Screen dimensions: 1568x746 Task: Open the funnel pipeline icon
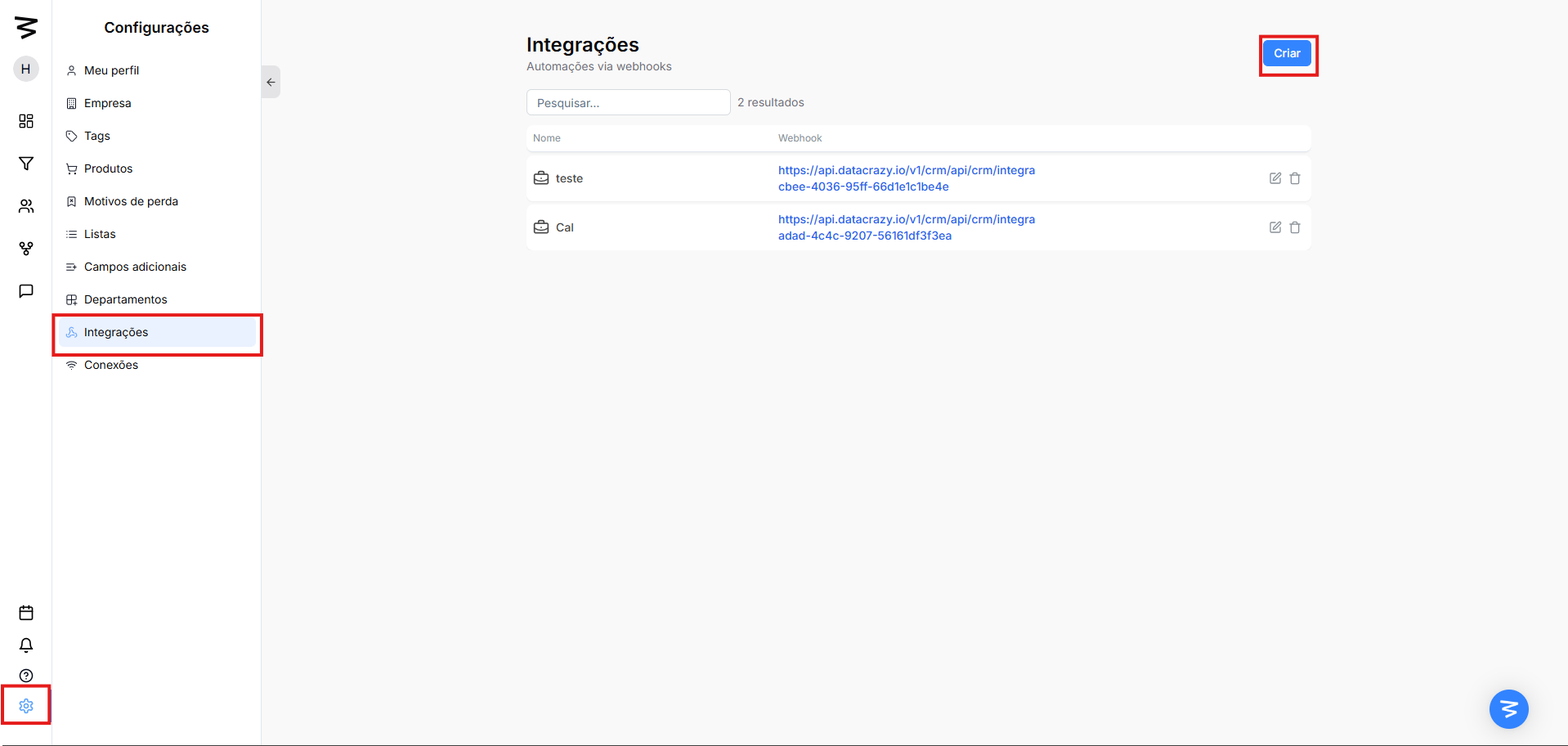[x=26, y=164]
